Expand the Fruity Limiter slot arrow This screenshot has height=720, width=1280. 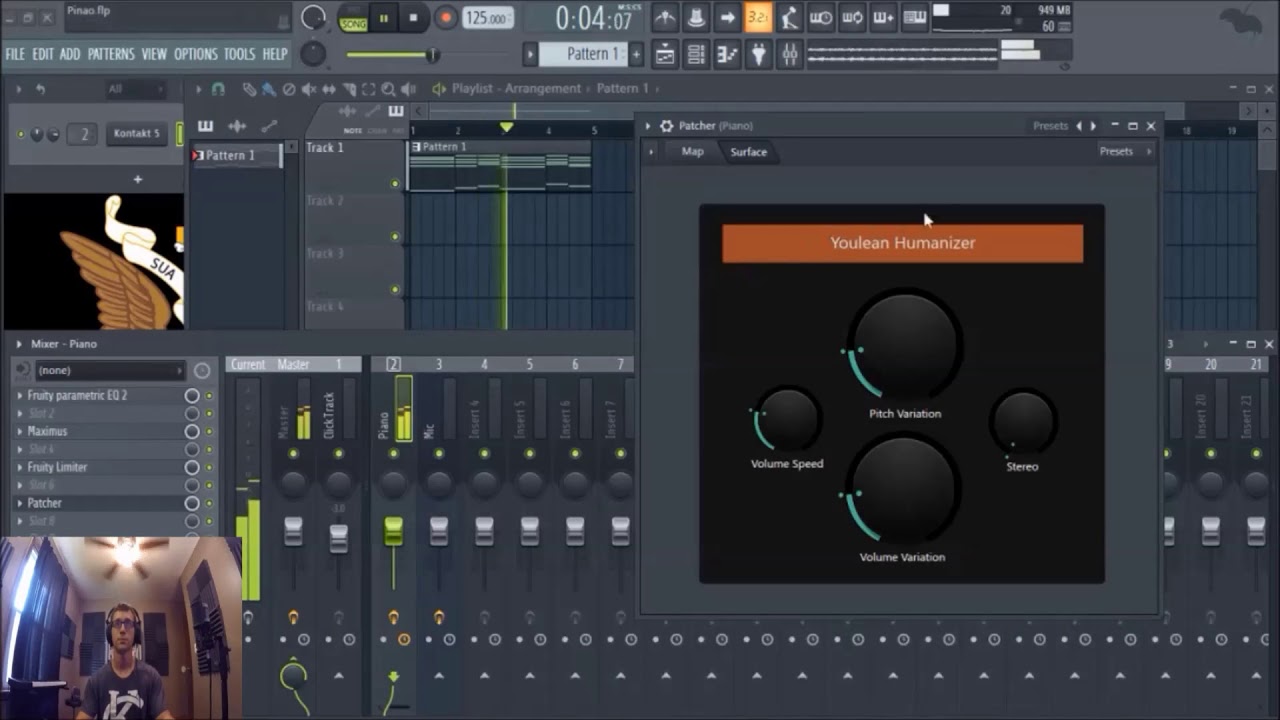click(x=19, y=468)
